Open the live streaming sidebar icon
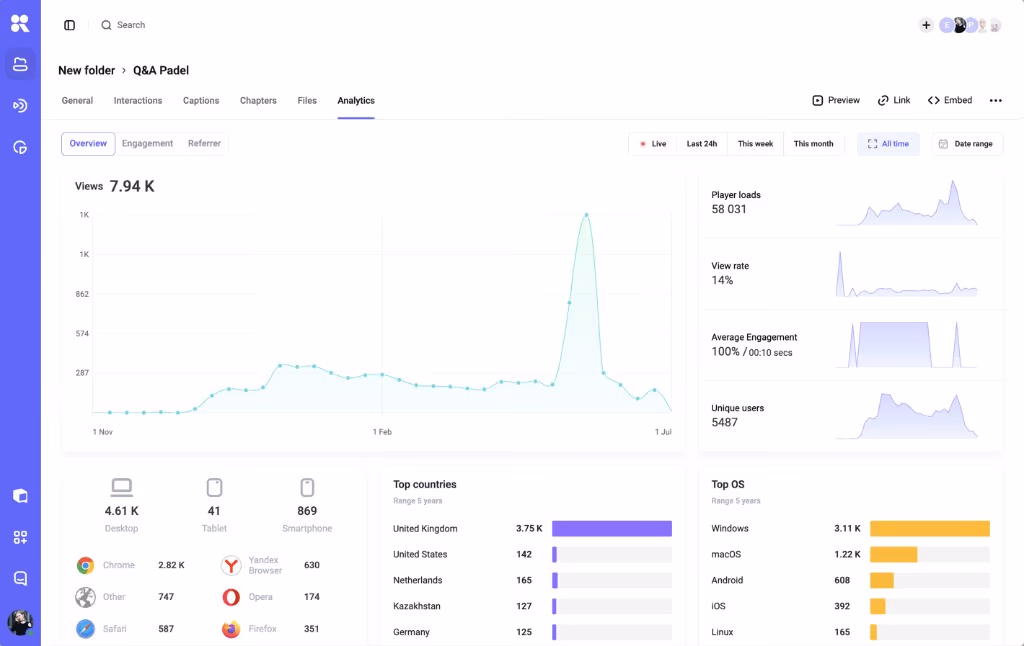Screen dimensions: 1024x646 click(x=20, y=105)
